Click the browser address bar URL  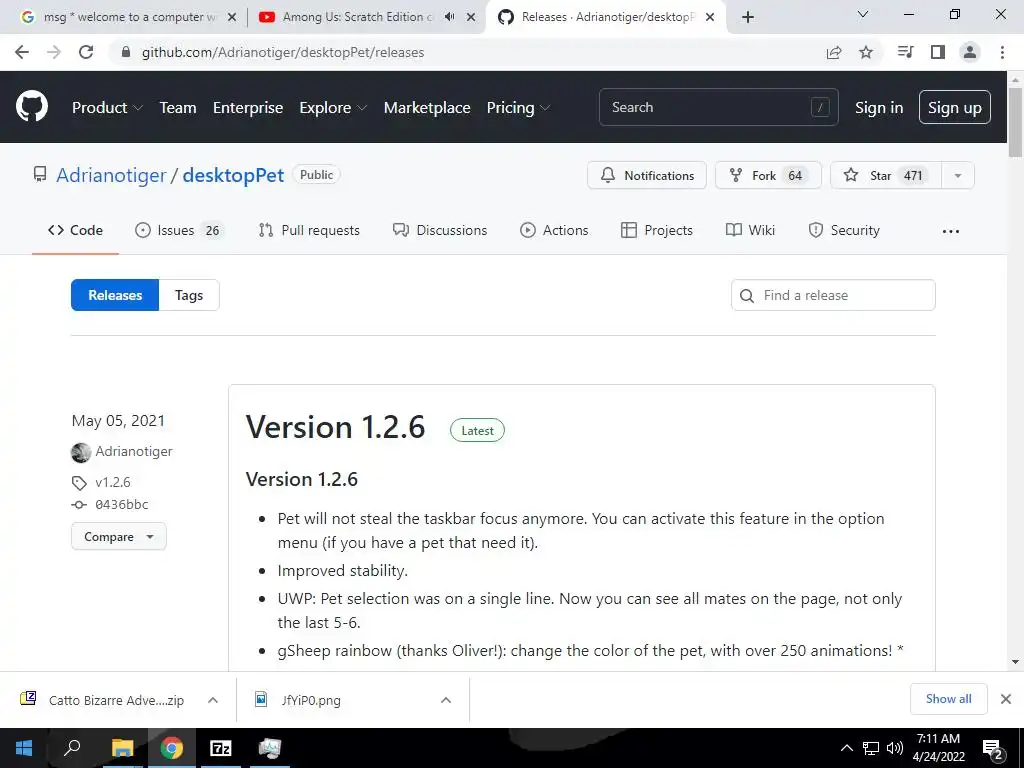(283, 52)
